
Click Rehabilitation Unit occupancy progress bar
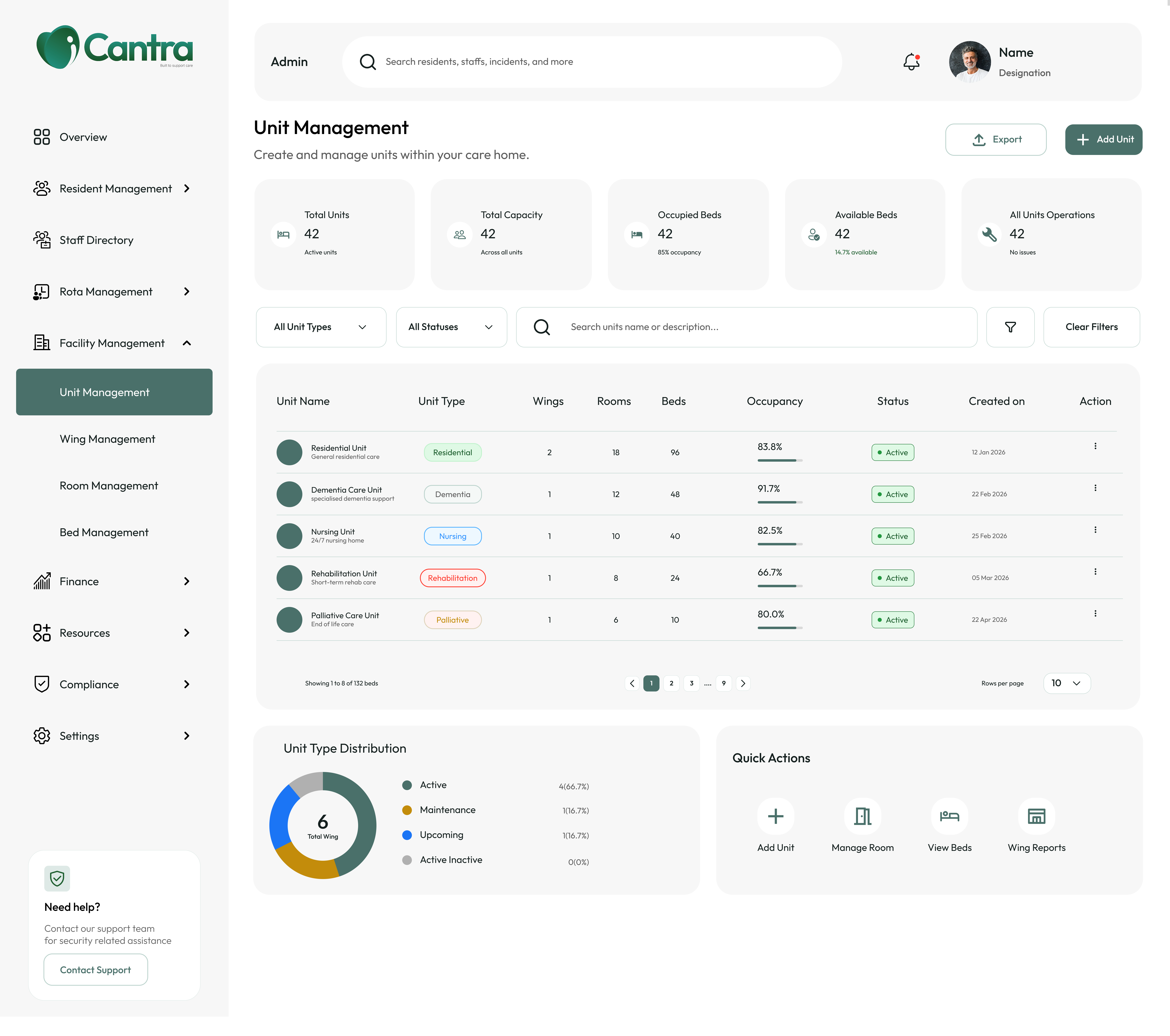pos(780,586)
